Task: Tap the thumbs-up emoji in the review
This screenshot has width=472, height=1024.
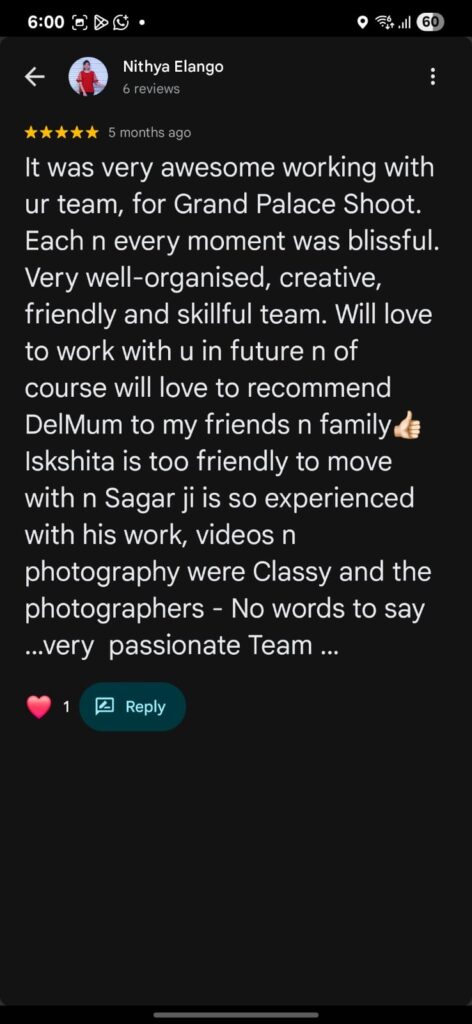Action: click(408, 426)
